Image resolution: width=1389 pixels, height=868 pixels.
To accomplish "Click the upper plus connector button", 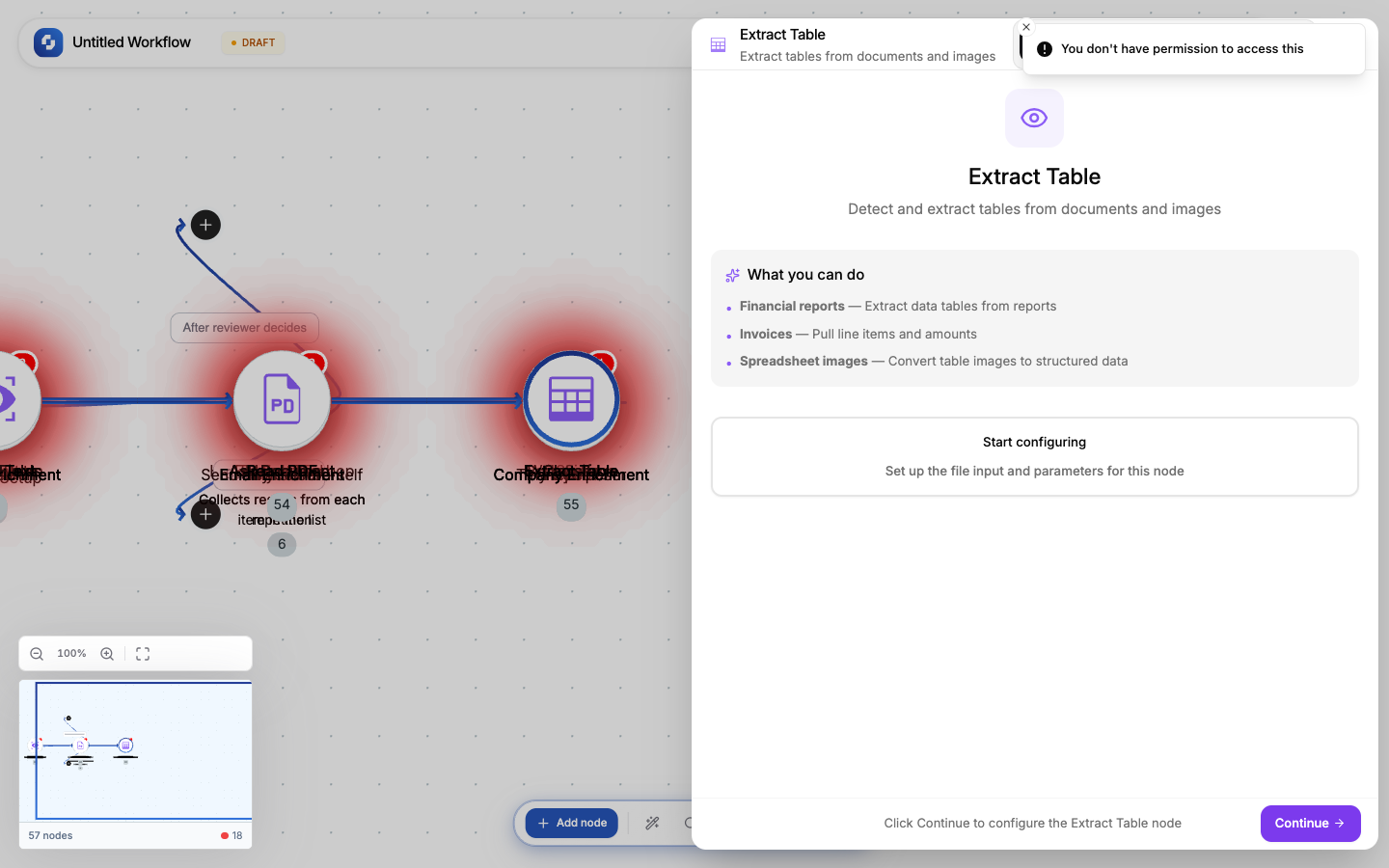I will 205,225.
